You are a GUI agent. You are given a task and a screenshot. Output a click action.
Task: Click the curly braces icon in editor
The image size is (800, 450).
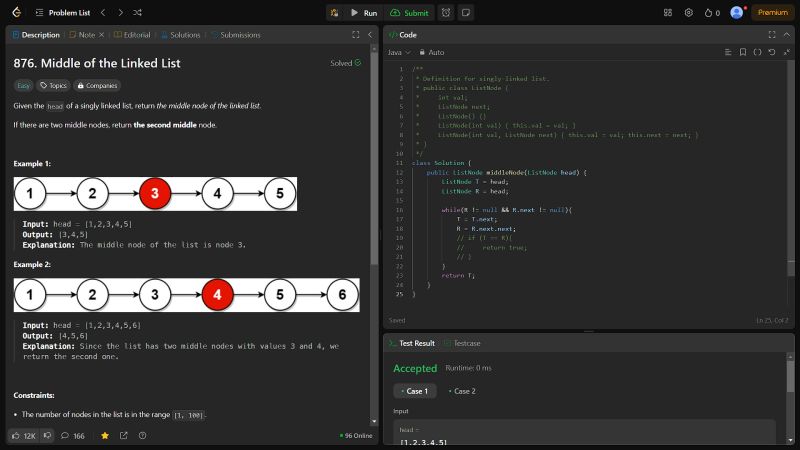click(757, 52)
